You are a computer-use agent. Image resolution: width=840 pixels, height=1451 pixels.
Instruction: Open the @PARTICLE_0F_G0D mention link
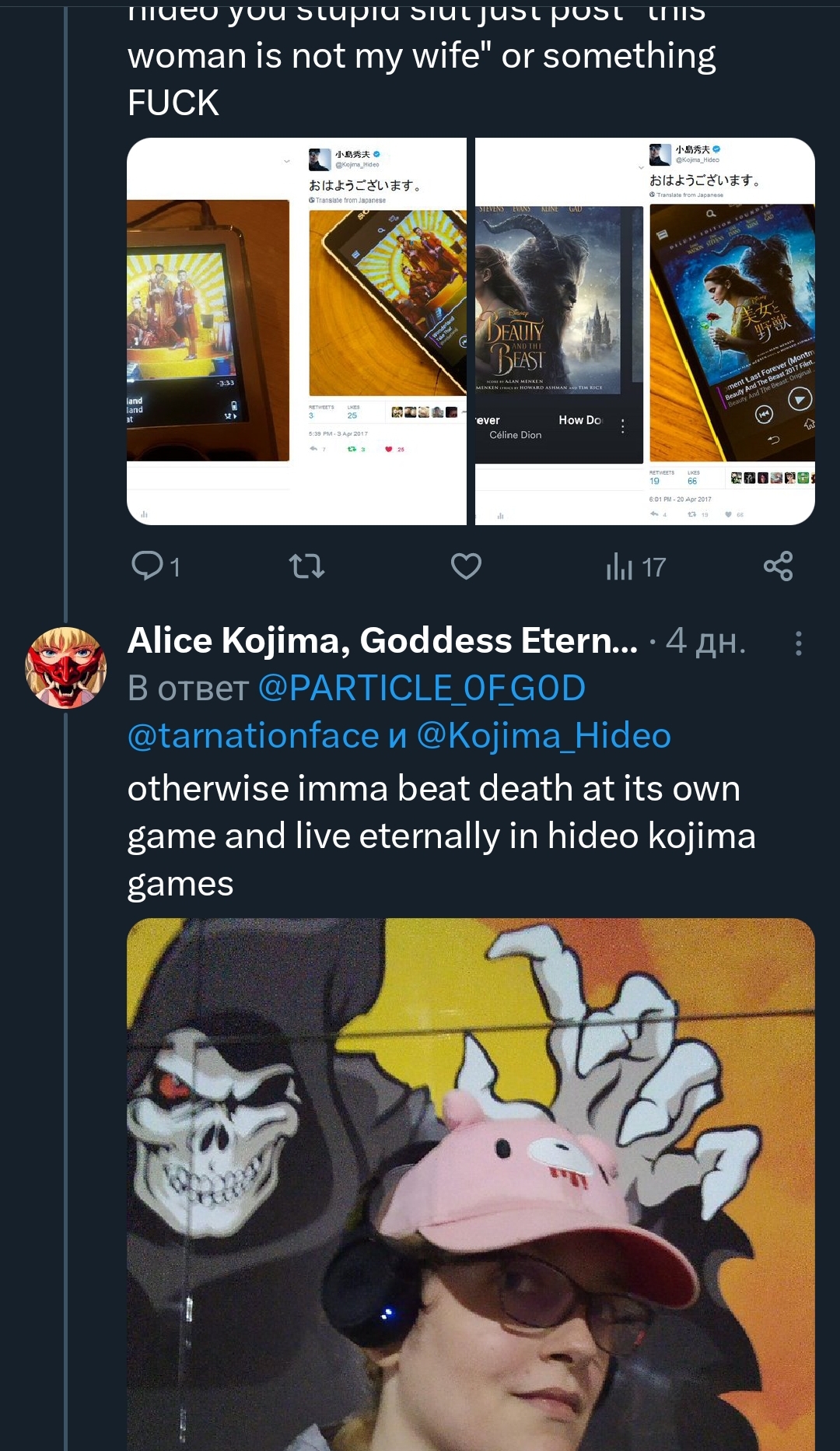pyautogui.click(x=422, y=689)
